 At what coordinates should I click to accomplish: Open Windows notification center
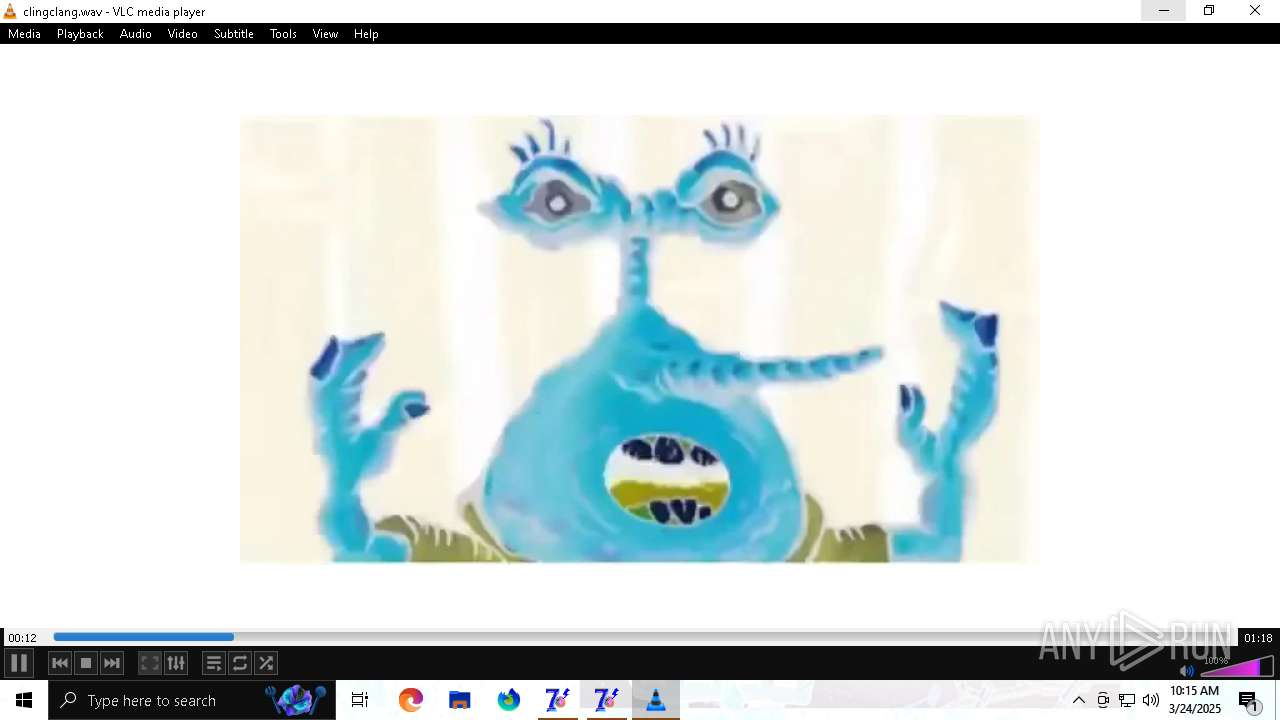(1249, 700)
